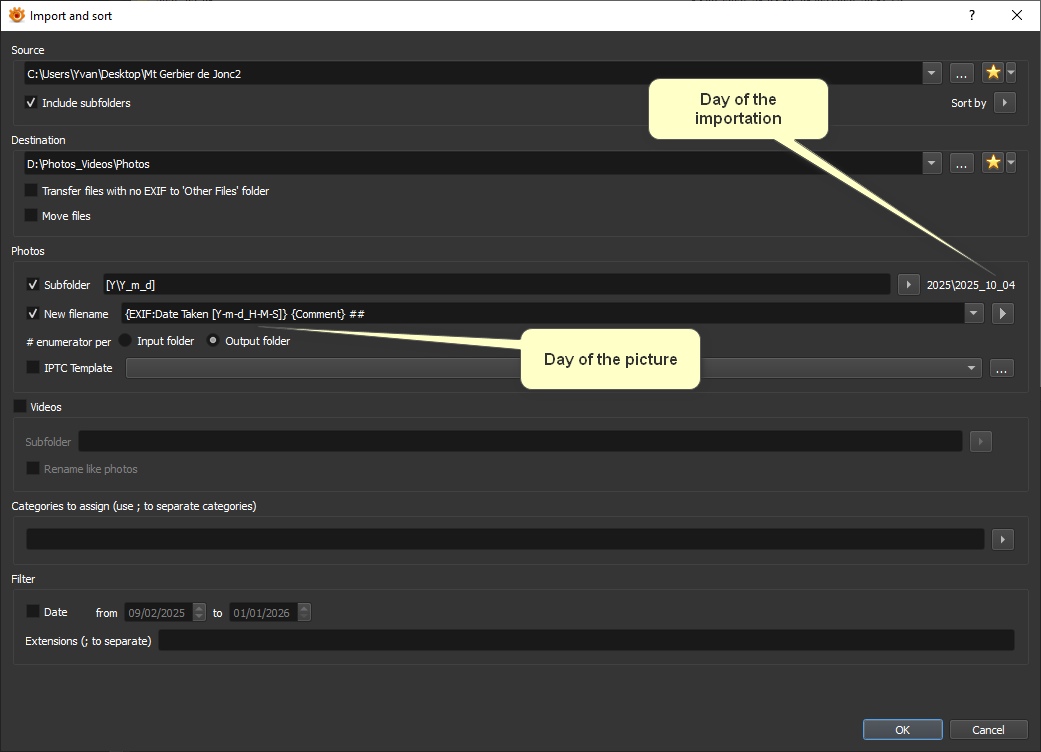Image resolution: width=1041 pixels, height=752 pixels.
Task: Select the Input folder radio button
Action: click(x=125, y=340)
